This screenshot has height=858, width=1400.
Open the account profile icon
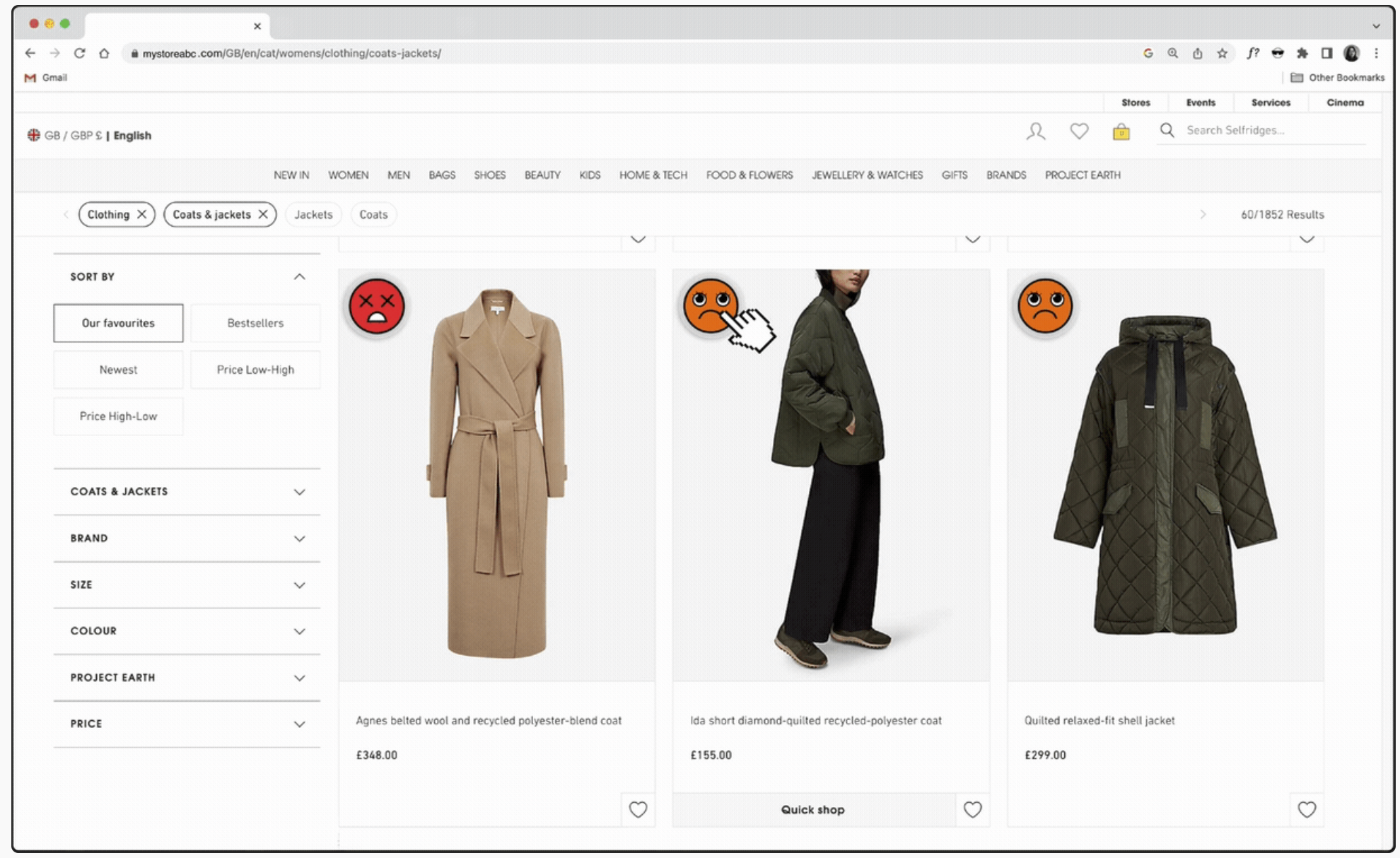point(1036,131)
